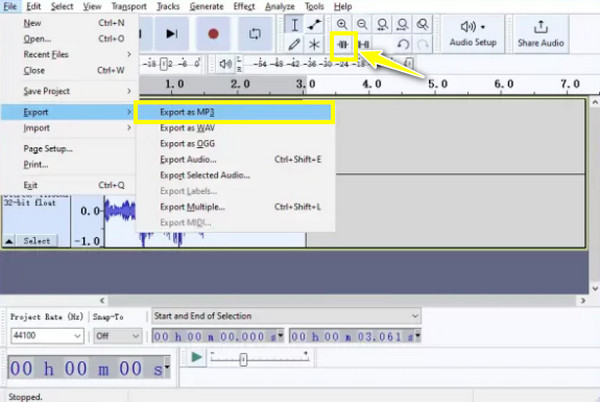
Task: Expand the Recent Files submenu
Action: click(69, 54)
